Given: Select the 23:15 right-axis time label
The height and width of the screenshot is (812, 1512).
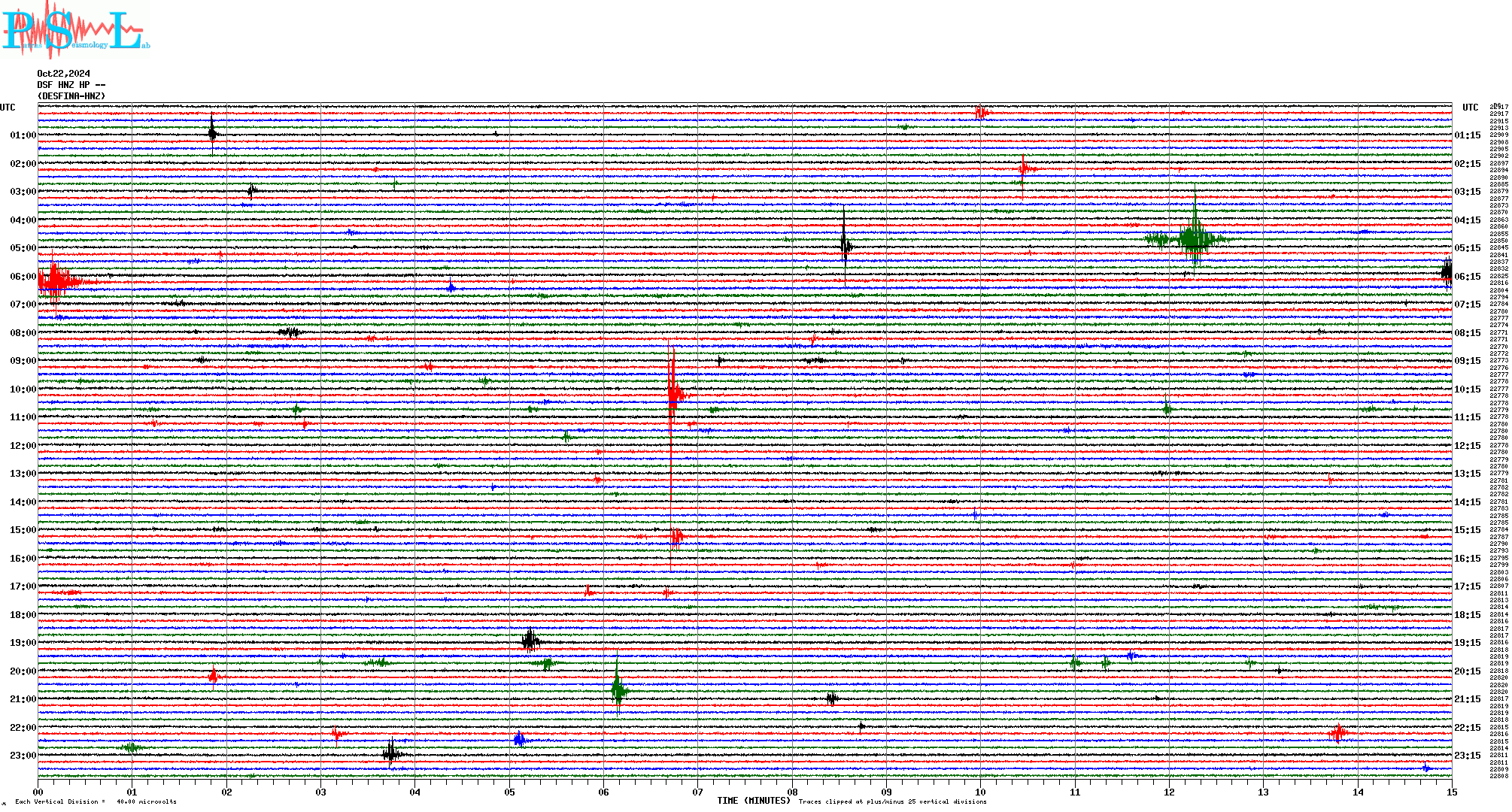Looking at the screenshot, I should click(x=1468, y=756).
